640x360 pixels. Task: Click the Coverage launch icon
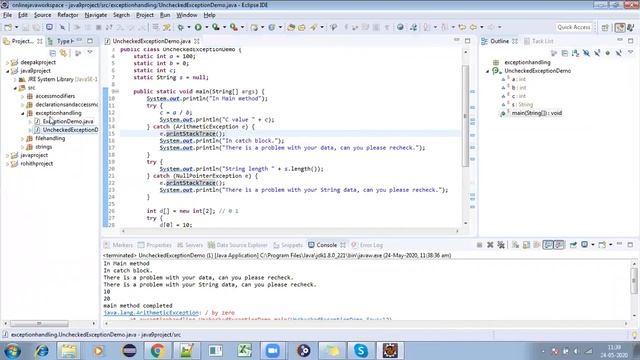click(216, 27)
